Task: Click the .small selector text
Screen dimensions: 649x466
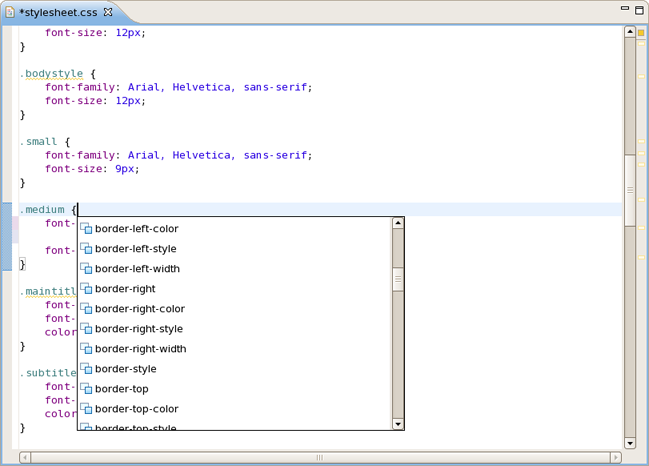Action: point(38,142)
